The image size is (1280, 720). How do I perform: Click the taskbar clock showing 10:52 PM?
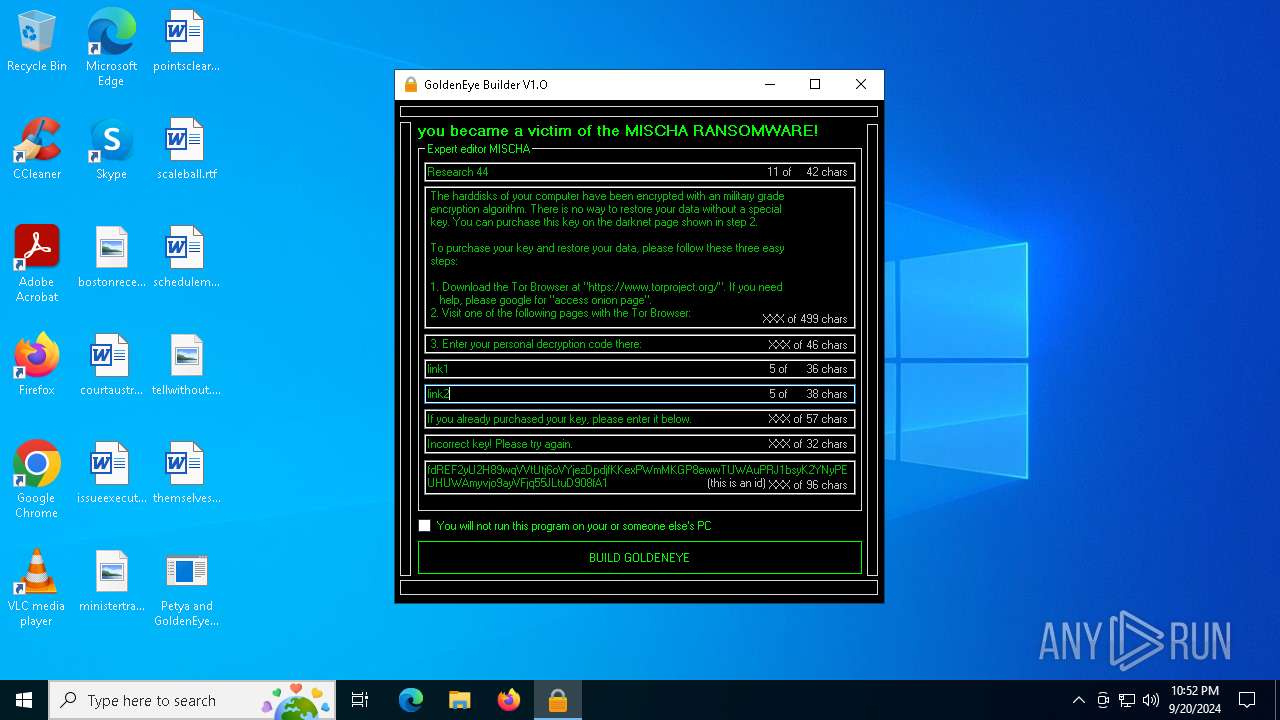[1195, 700]
